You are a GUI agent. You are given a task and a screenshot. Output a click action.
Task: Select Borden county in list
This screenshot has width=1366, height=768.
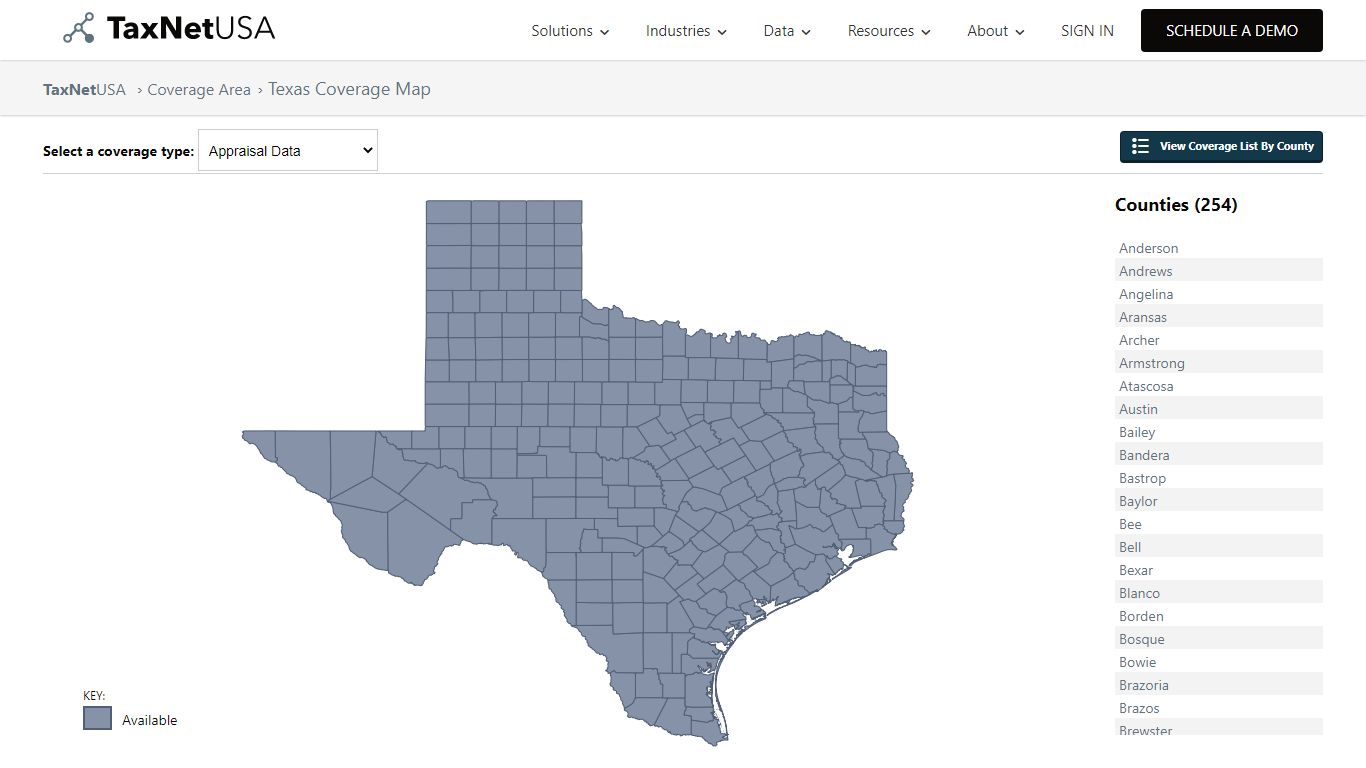click(x=1219, y=616)
